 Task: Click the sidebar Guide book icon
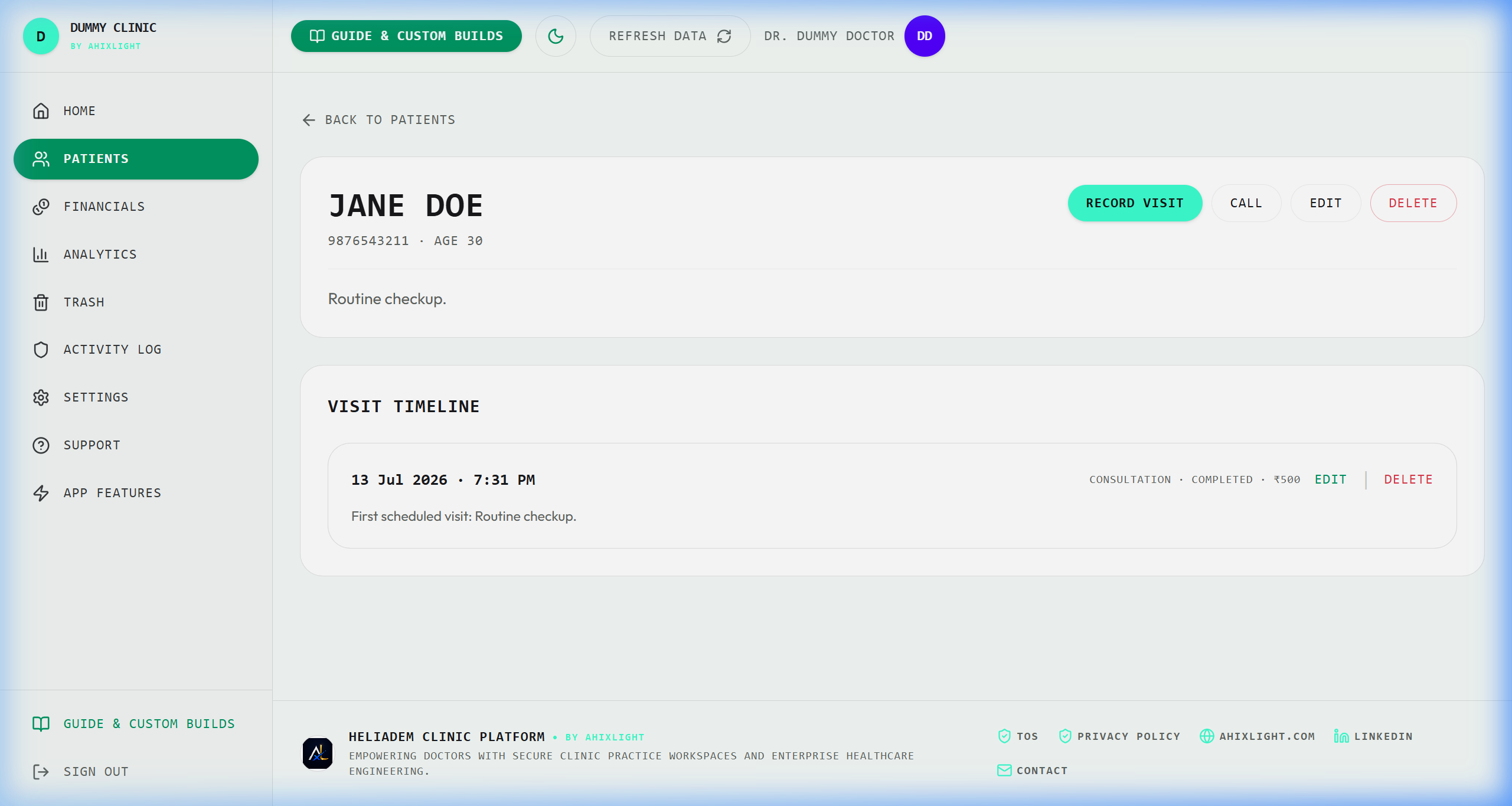coord(41,724)
